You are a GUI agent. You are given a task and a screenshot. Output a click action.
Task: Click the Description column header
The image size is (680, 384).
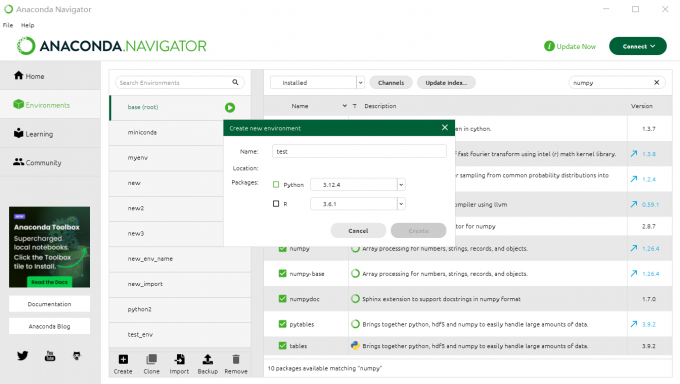(380, 106)
